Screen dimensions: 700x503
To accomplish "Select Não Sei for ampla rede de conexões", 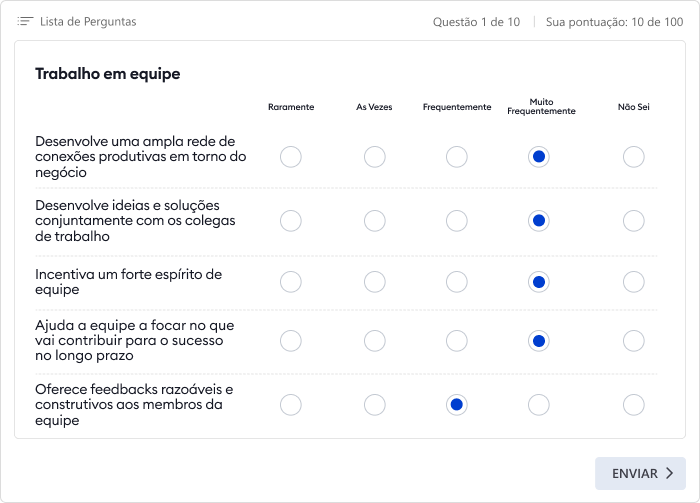I will point(633,157).
